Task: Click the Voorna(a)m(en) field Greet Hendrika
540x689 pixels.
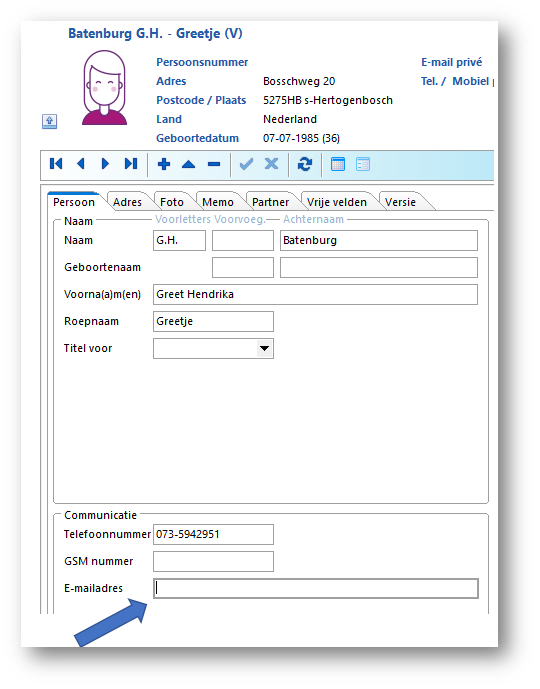Action: tap(315, 294)
